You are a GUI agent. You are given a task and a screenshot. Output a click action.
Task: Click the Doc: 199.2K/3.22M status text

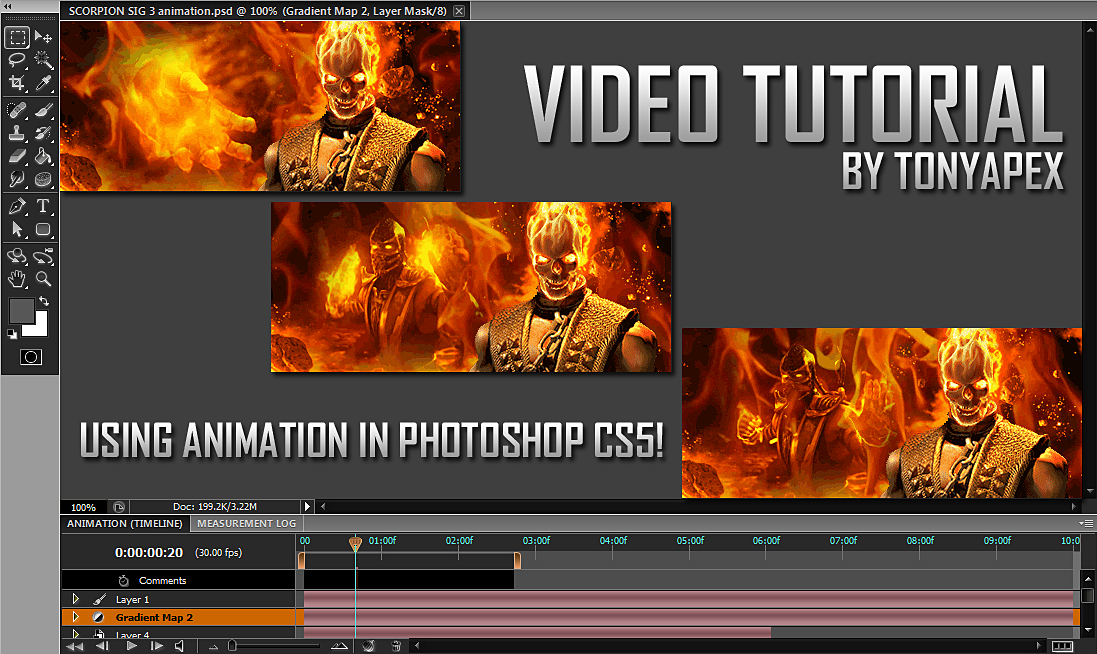pos(215,506)
